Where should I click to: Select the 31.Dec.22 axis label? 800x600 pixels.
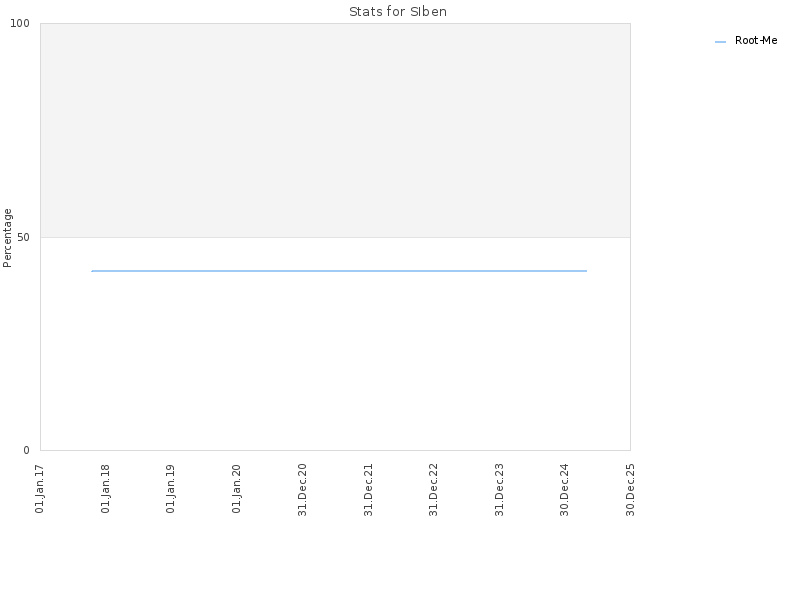point(434,490)
